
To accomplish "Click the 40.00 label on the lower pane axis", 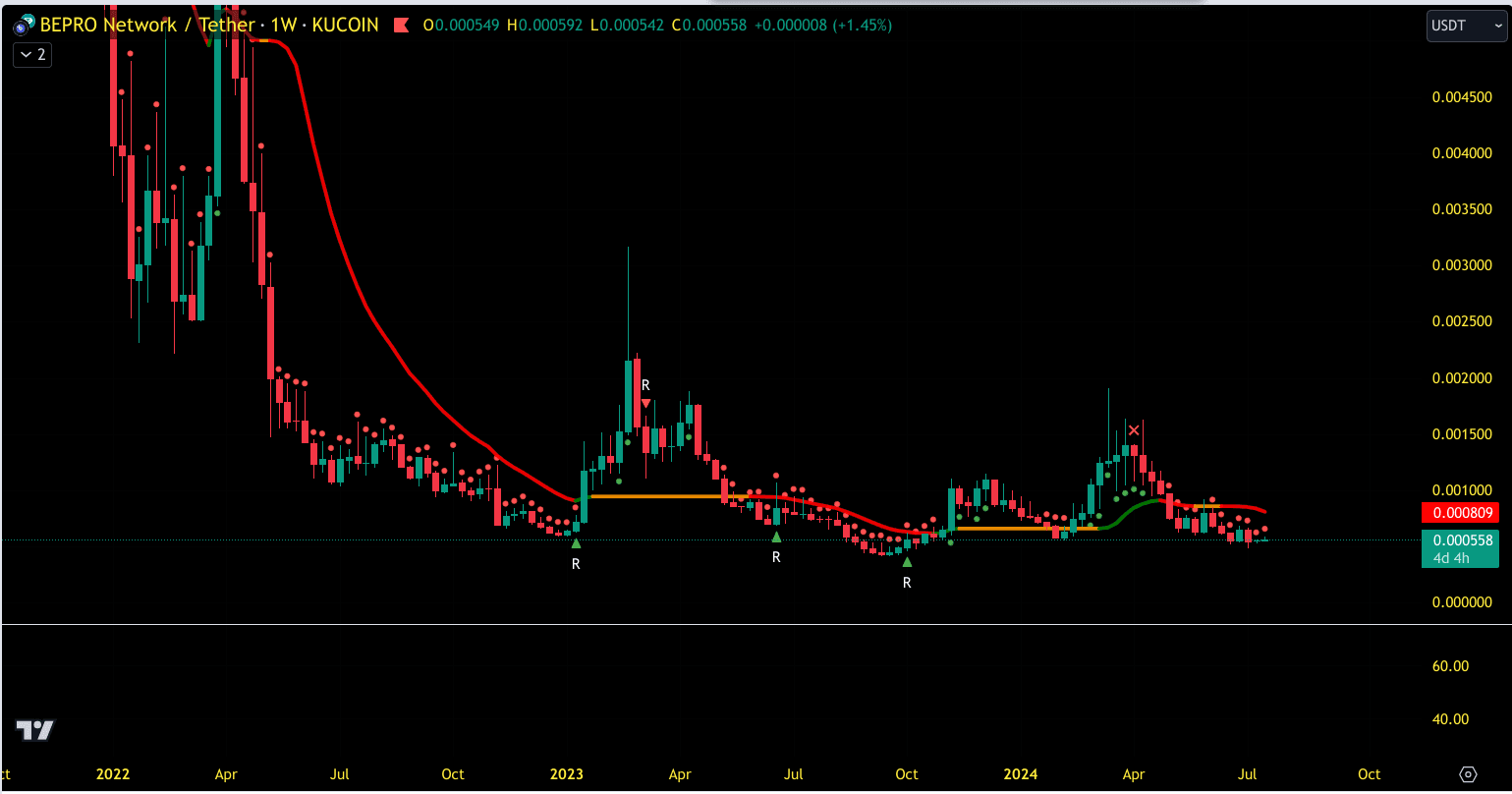I will pos(1451,718).
